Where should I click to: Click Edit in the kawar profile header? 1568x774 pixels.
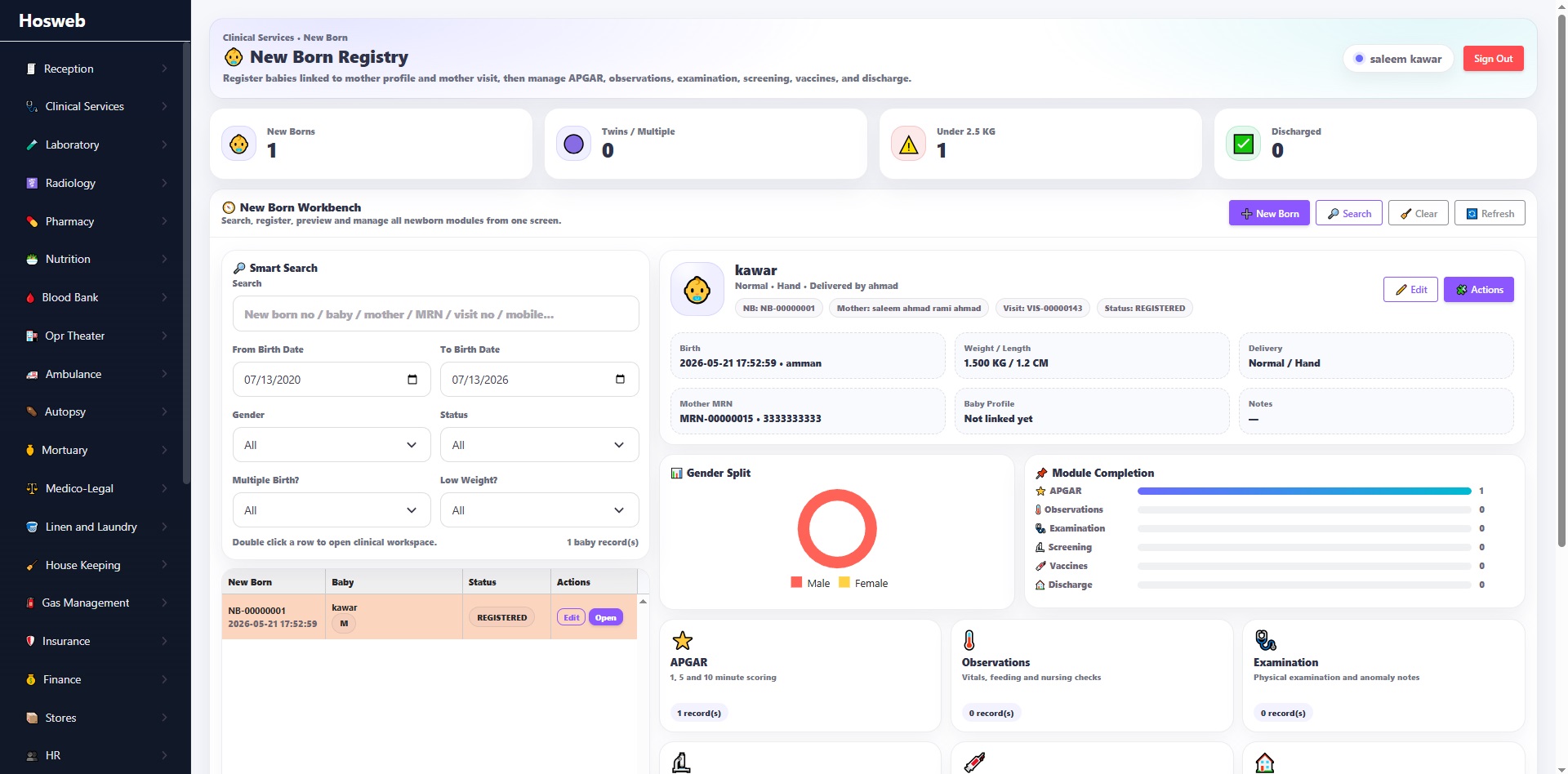click(1410, 290)
